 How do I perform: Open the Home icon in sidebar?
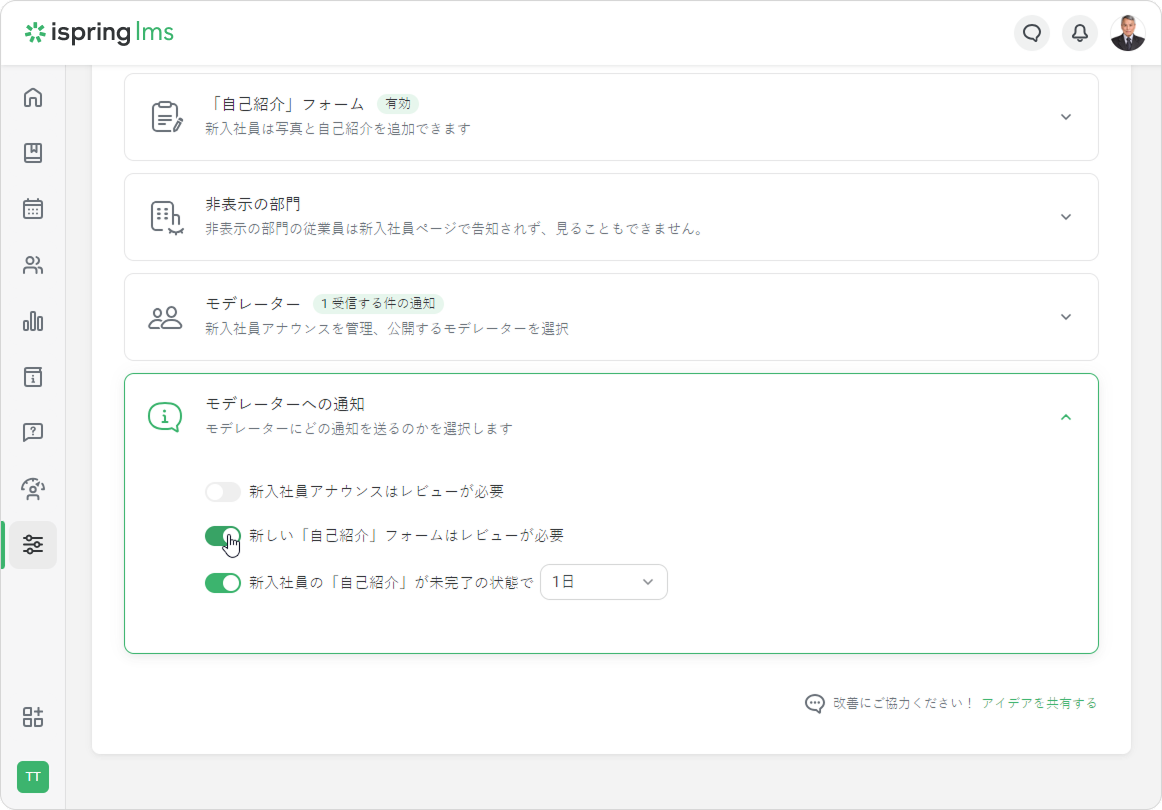pos(33,98)
